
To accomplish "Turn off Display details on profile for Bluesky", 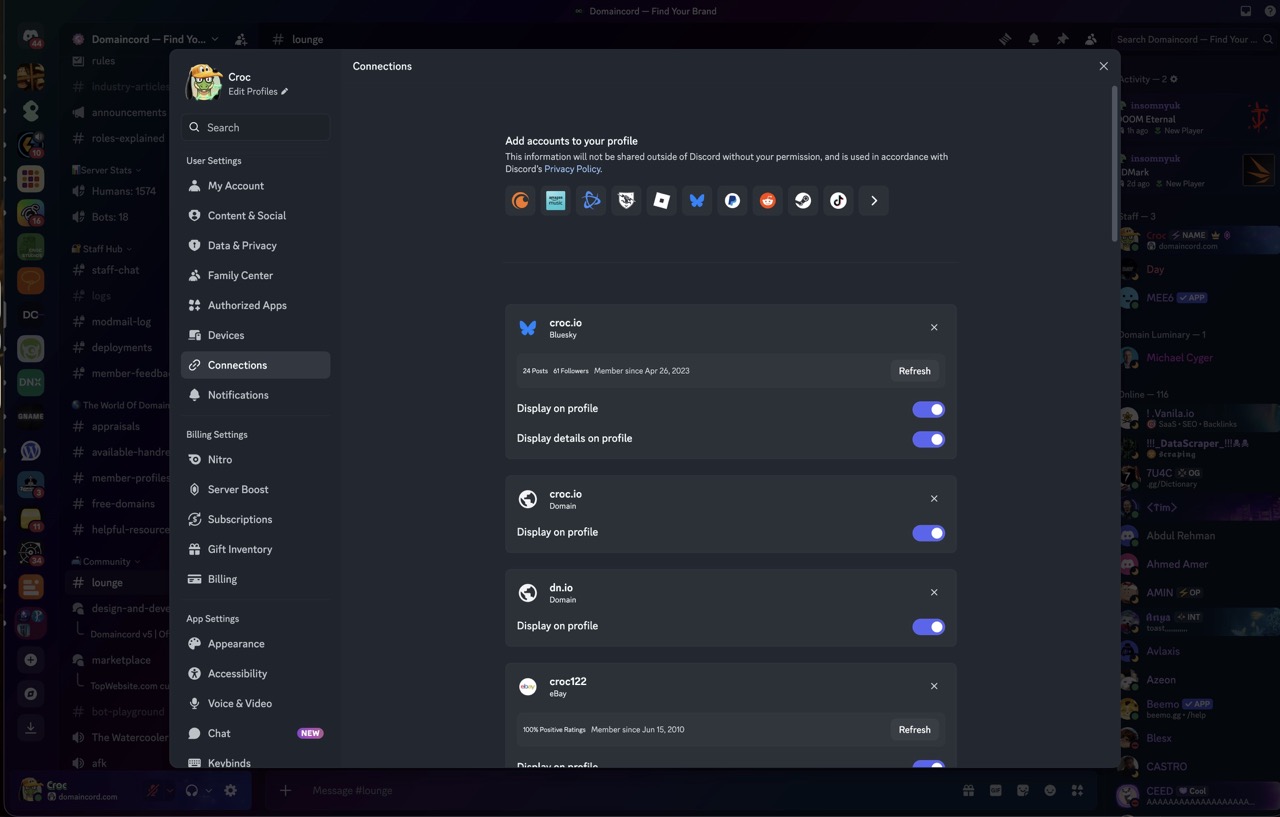I will pos(928,439).
